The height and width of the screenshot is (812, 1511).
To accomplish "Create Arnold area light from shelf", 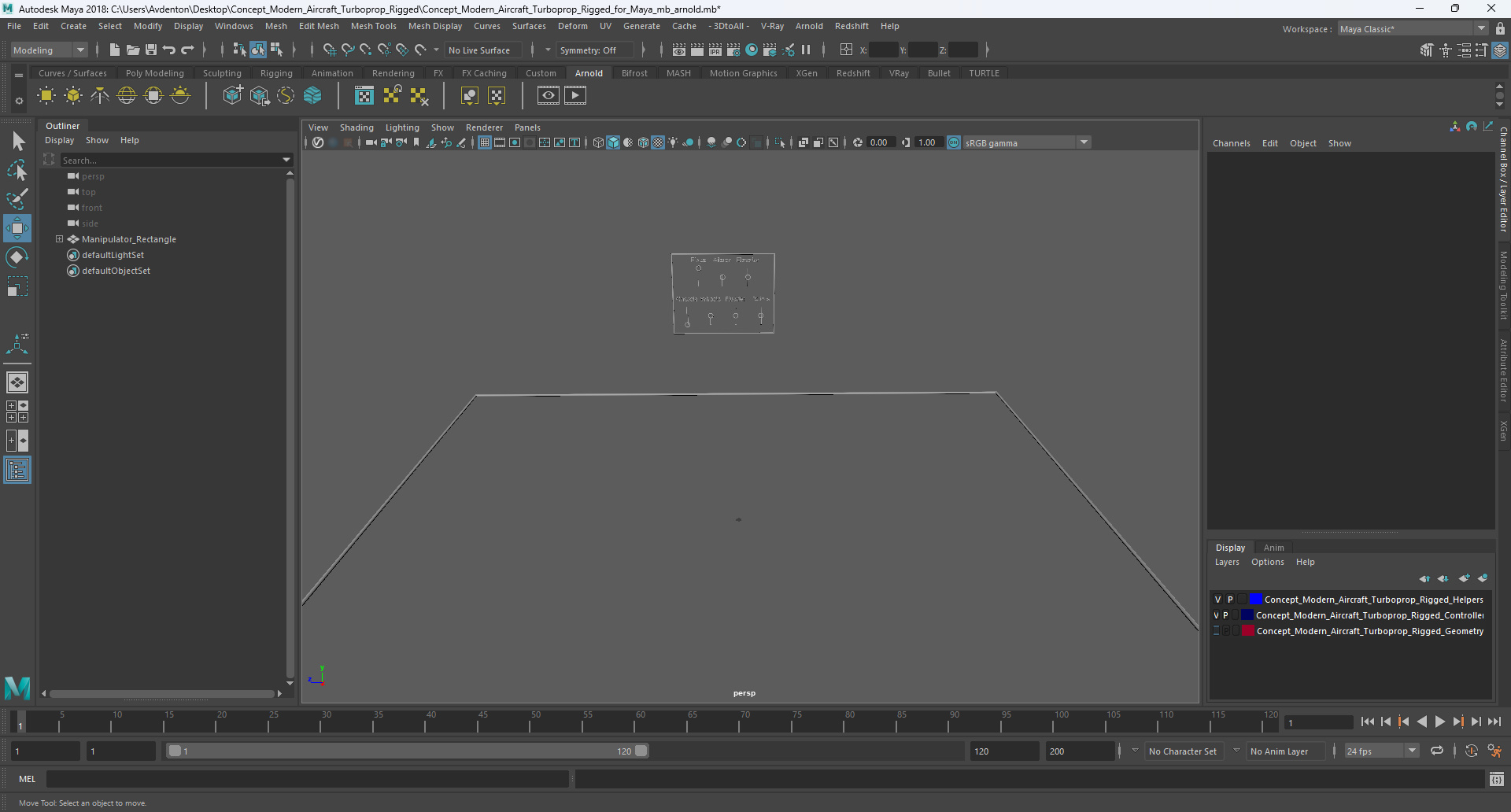I will [46, 96].
